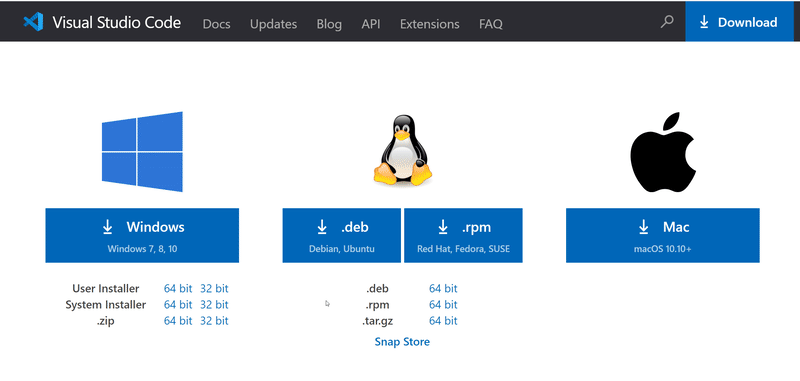The image size is (800, 381).
Task: Open the search magnifier icon
Action: tap(667, 21)
